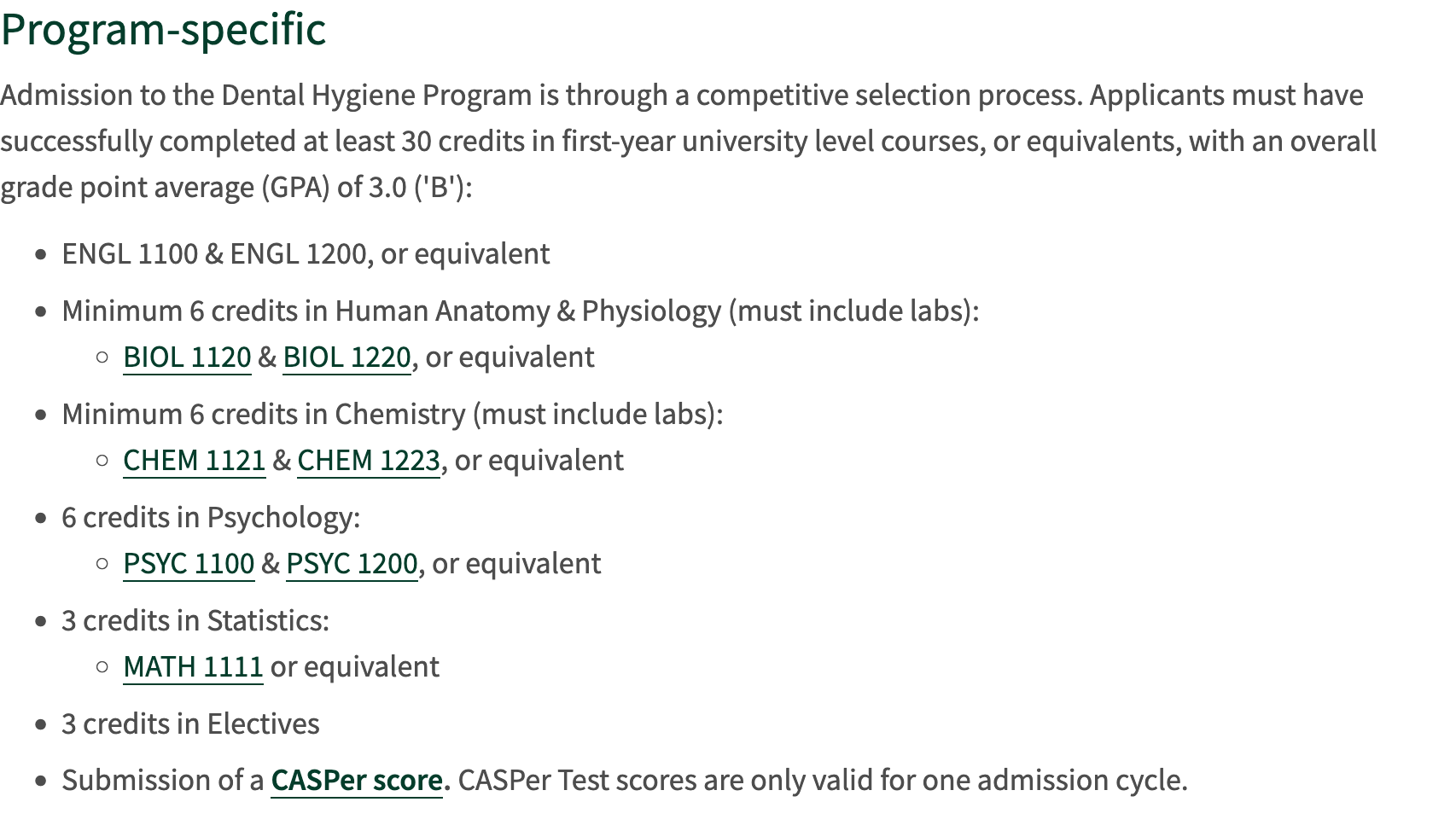This screenshot has height=831, width=1456.
Task: Visit the PSYC 1100 course page link
Action: [189, 564]
